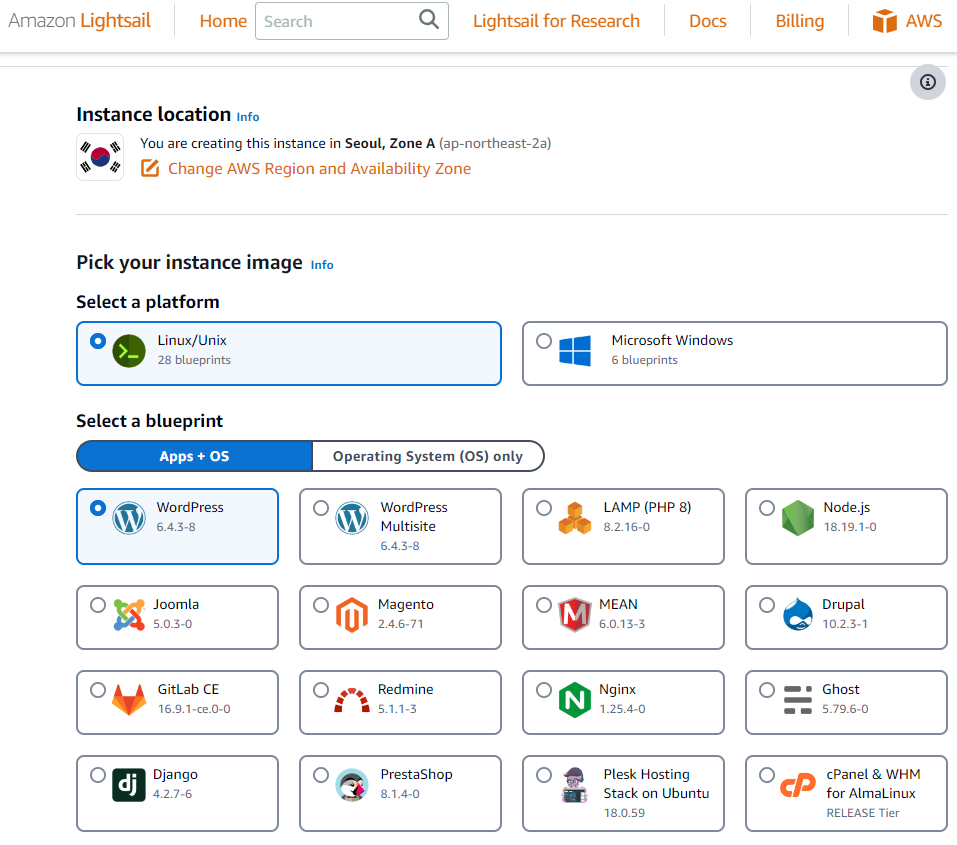Click the Plesk Hosting Stack icon
The width and height of the screenshot is (957, 845).
point(574,785)
